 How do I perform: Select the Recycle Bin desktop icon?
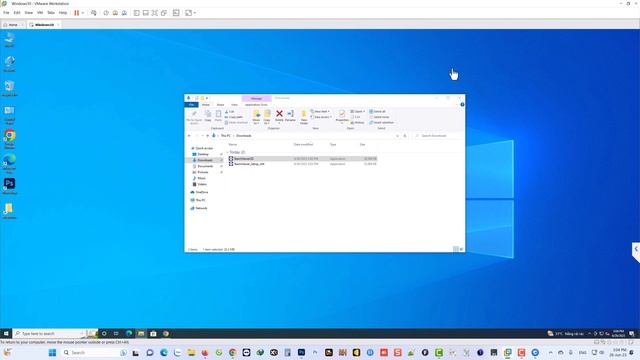(x=9, y=89)
